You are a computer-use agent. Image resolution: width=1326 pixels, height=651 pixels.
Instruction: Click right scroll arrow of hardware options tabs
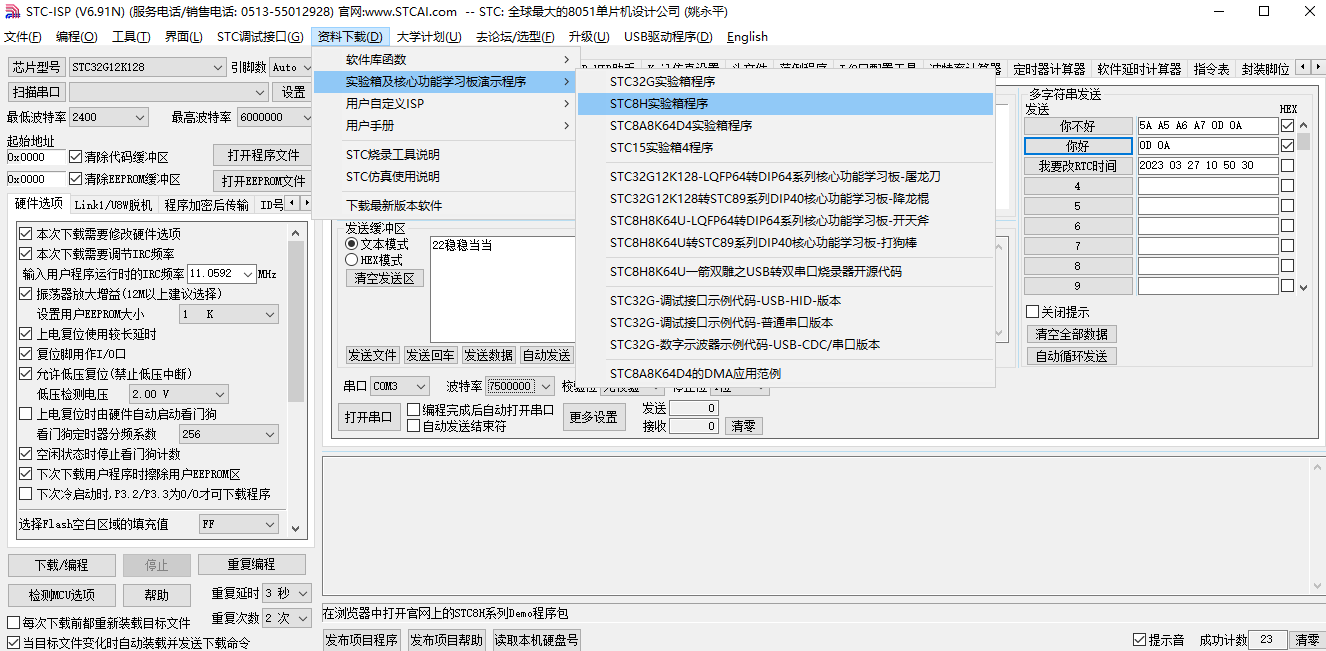pyautogui.click(x=305, y=203)
